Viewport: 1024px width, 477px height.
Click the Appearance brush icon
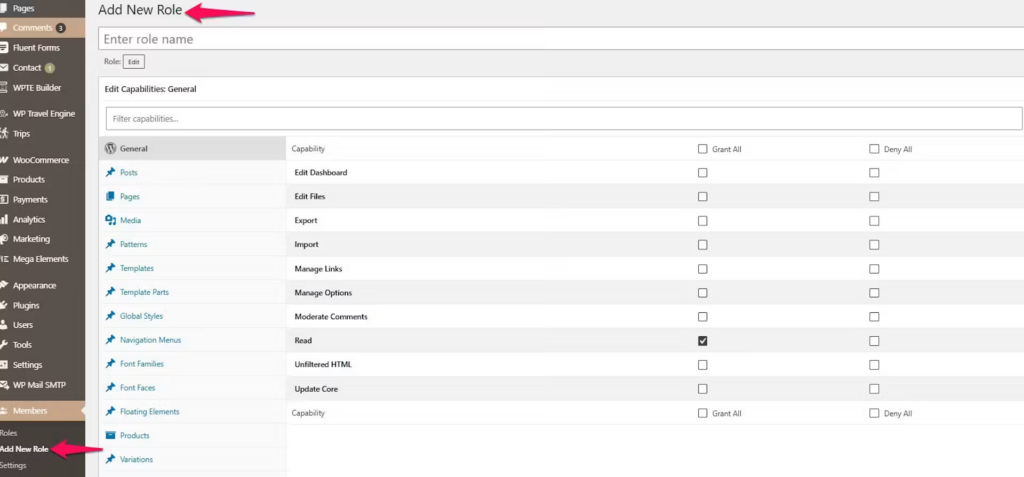(3, 286)
